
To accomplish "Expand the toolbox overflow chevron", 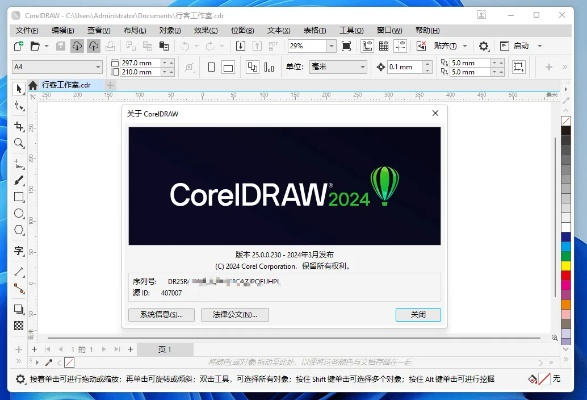I will pyautogui.click(x=18, y=361).
